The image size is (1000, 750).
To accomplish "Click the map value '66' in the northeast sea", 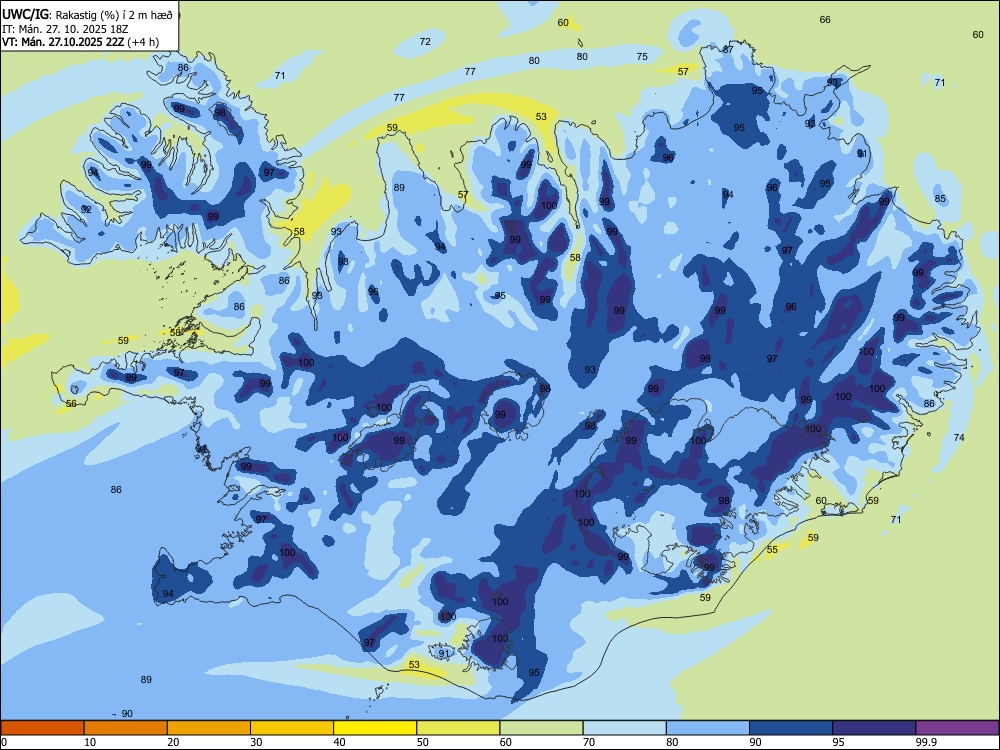I will (825, 20).
